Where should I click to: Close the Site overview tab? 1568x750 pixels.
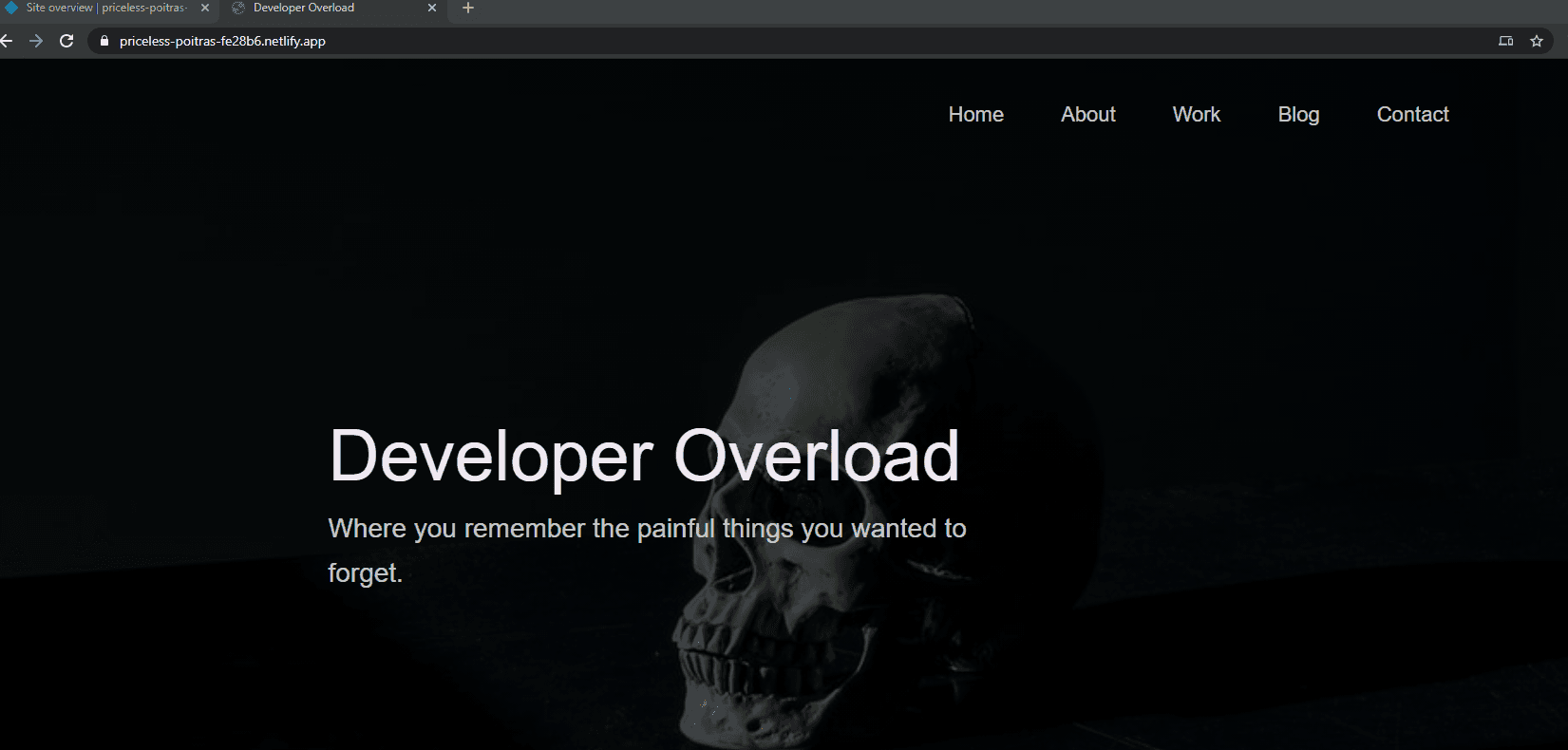205,8
